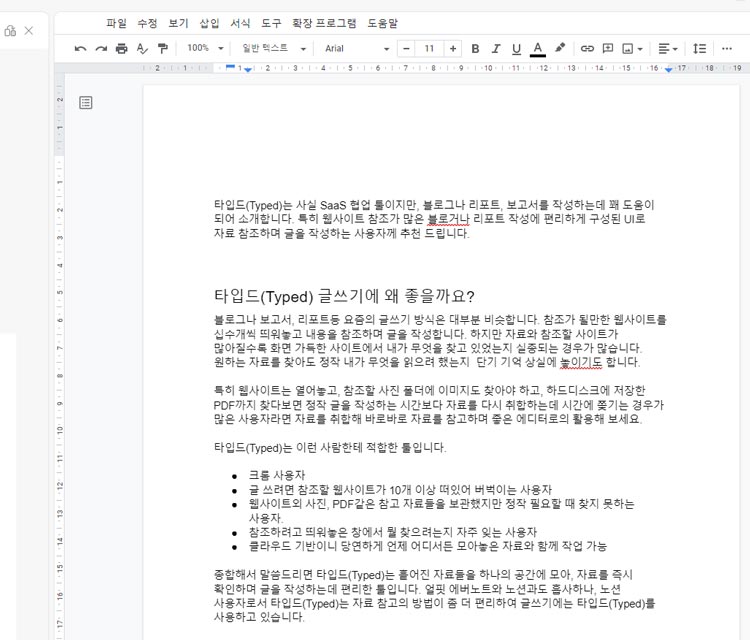Screen dimensions: 750x640
Task: Click the font size field showing 11
Action: coord(429,49)
